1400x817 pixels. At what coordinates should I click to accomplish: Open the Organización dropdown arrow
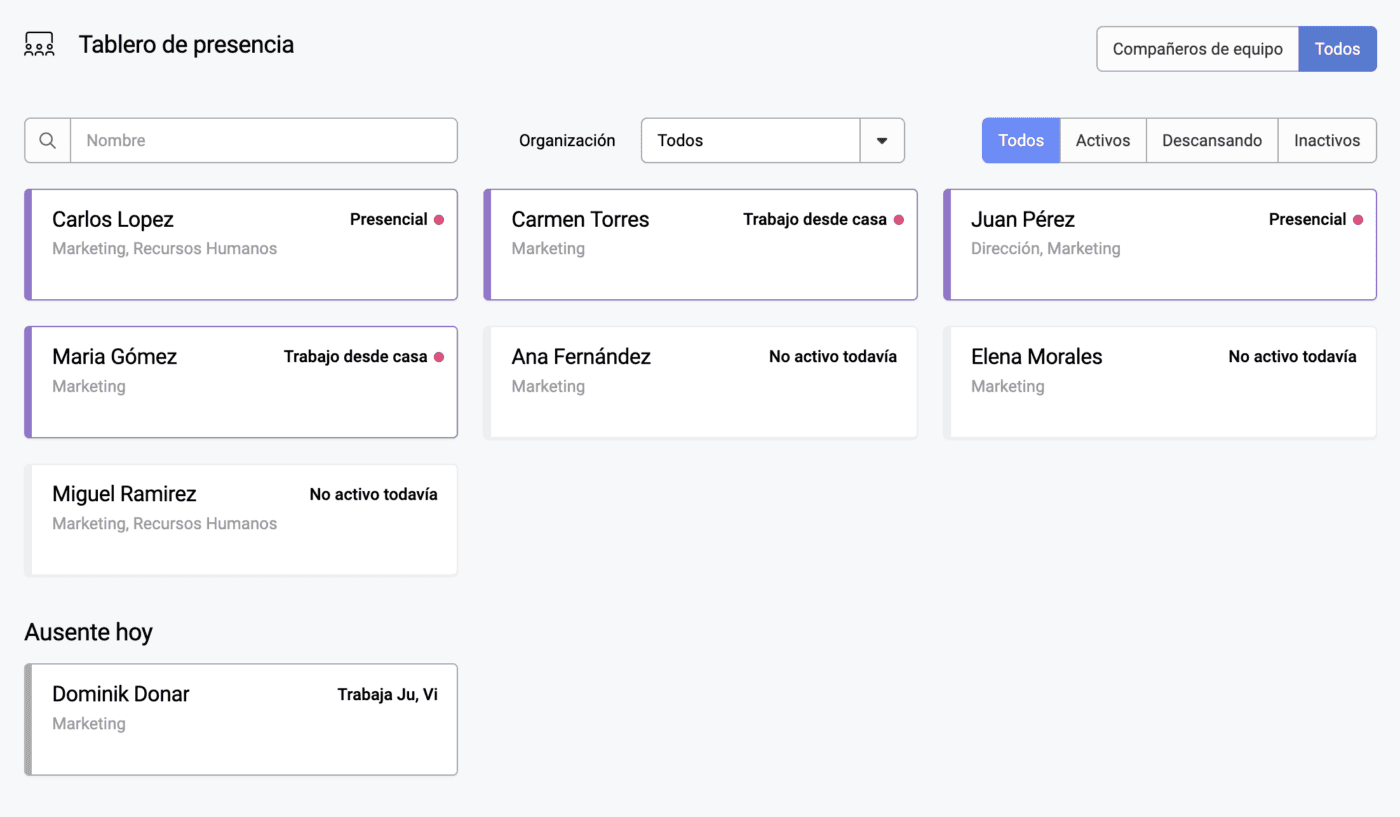coord(882,141)
